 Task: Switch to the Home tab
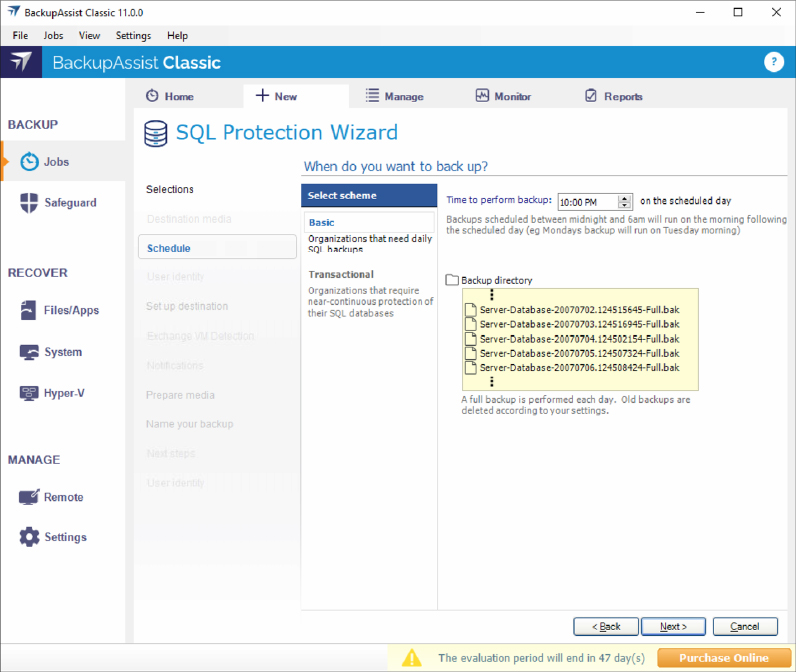[x=170, y=97]
